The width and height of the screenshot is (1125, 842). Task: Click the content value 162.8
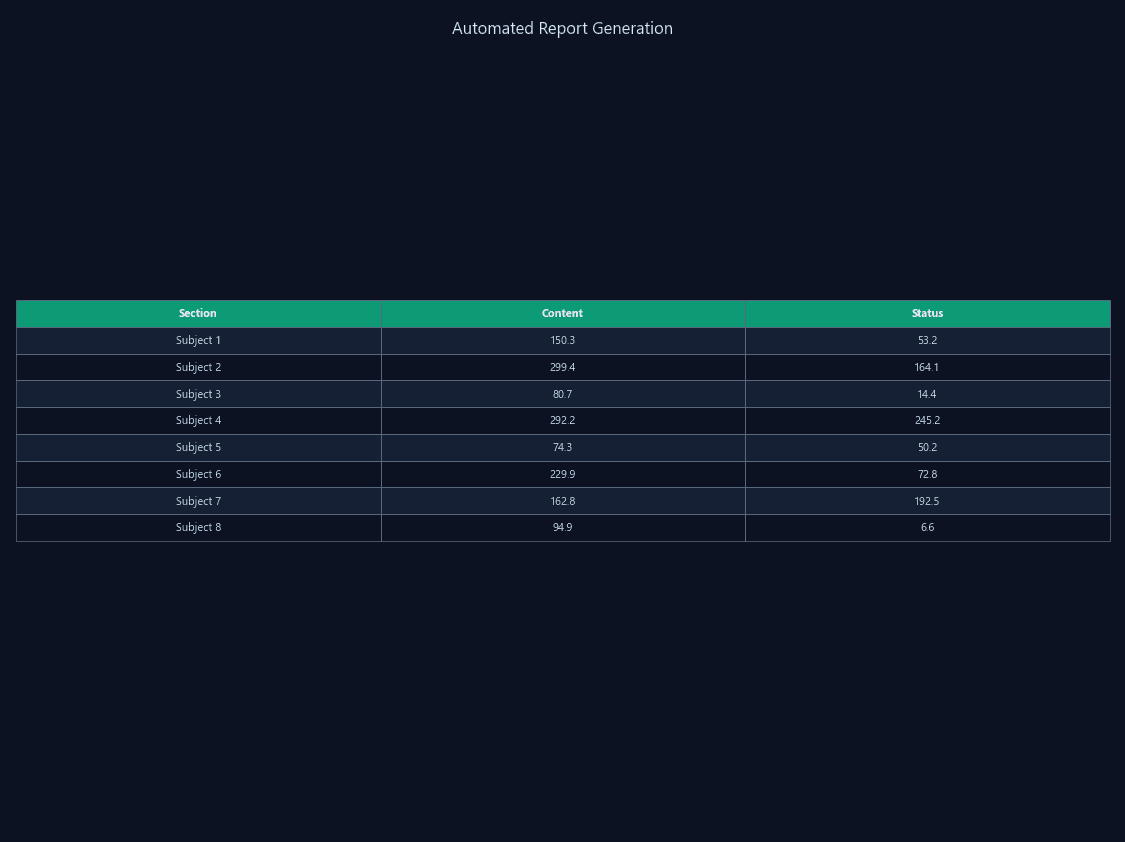(563, 501)
